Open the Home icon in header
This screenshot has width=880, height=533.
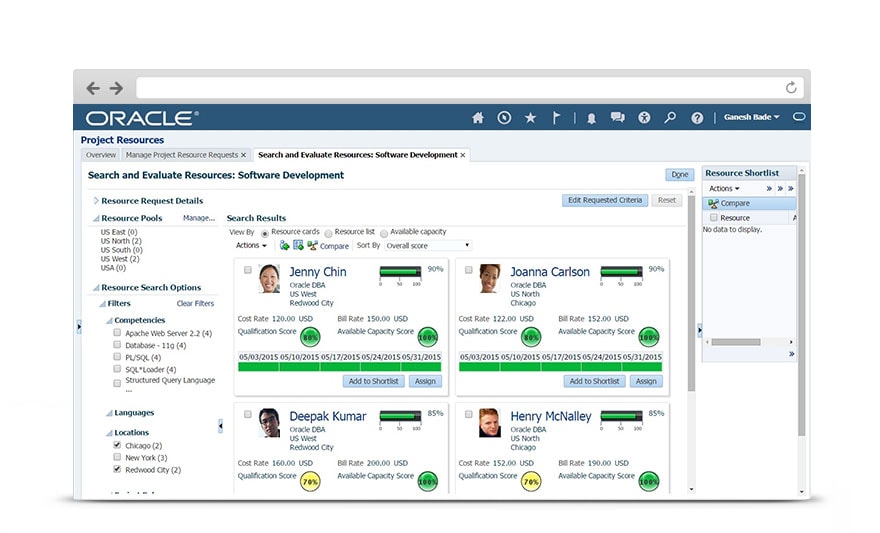[x=478, y=118]
